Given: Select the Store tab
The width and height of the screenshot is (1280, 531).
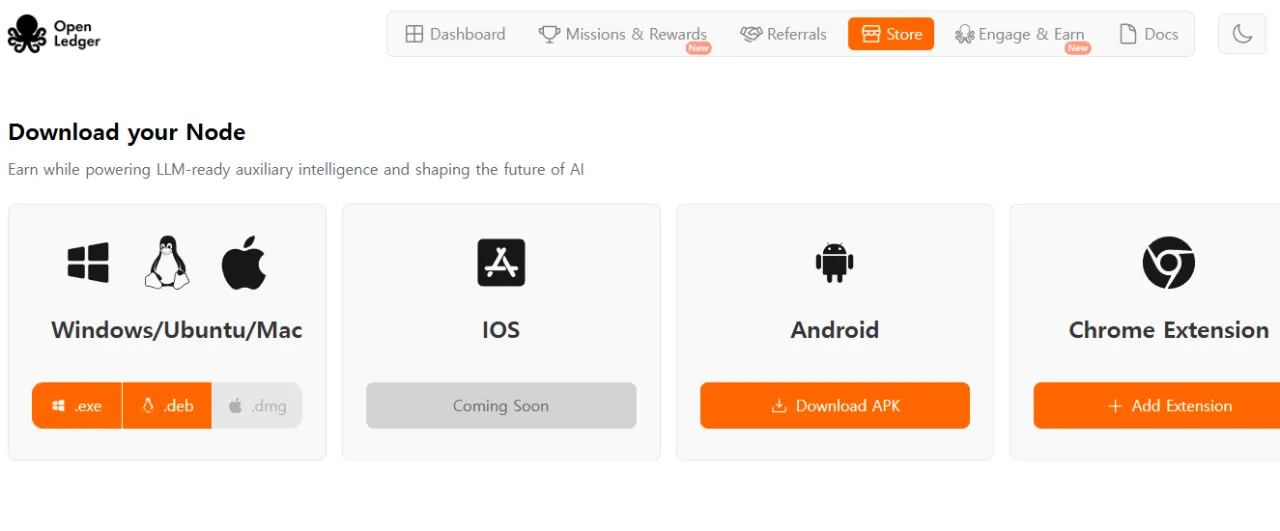Looking at the screenshot, I should (891, 34).
